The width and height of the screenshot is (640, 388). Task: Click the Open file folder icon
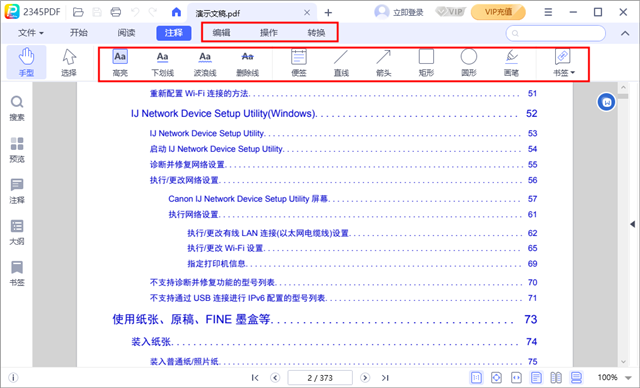pos(78,12)
